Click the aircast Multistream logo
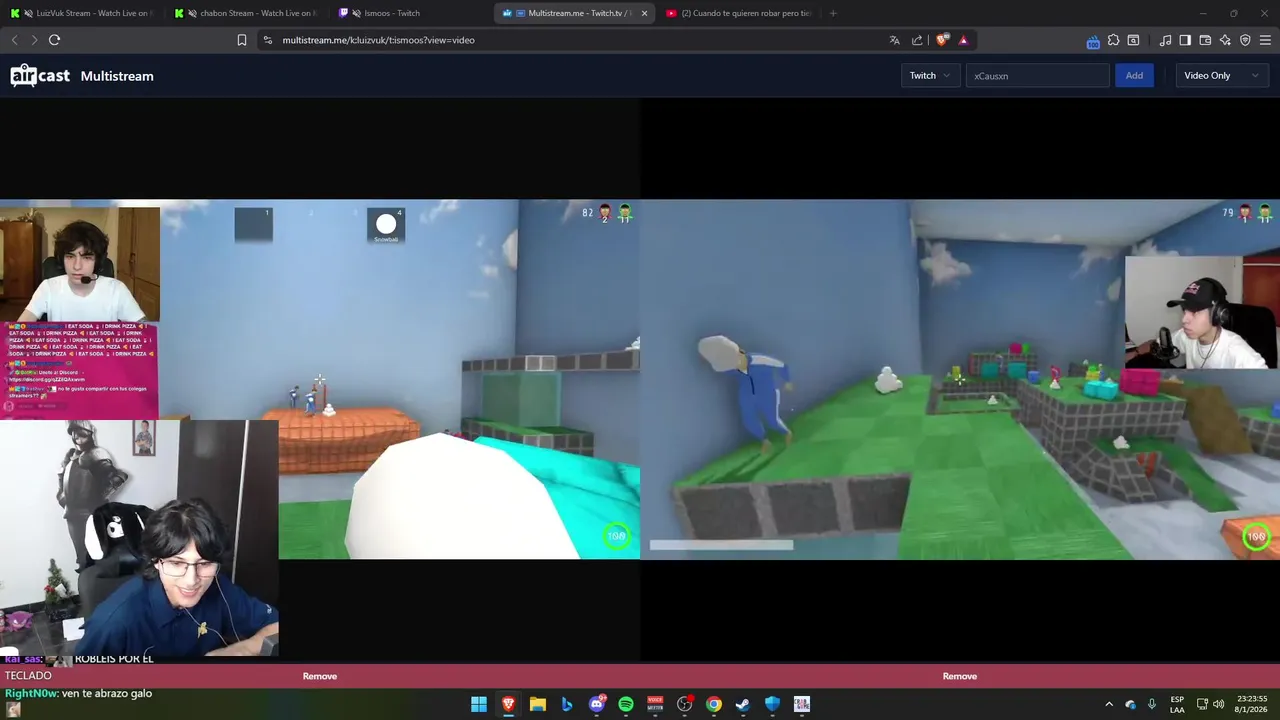This screenshot has height=720, width=1280. point(82,76)
